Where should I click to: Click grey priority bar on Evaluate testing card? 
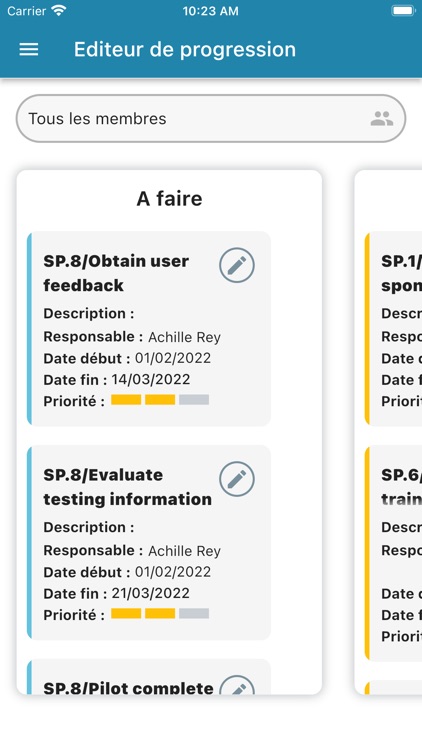pos(194,614)
